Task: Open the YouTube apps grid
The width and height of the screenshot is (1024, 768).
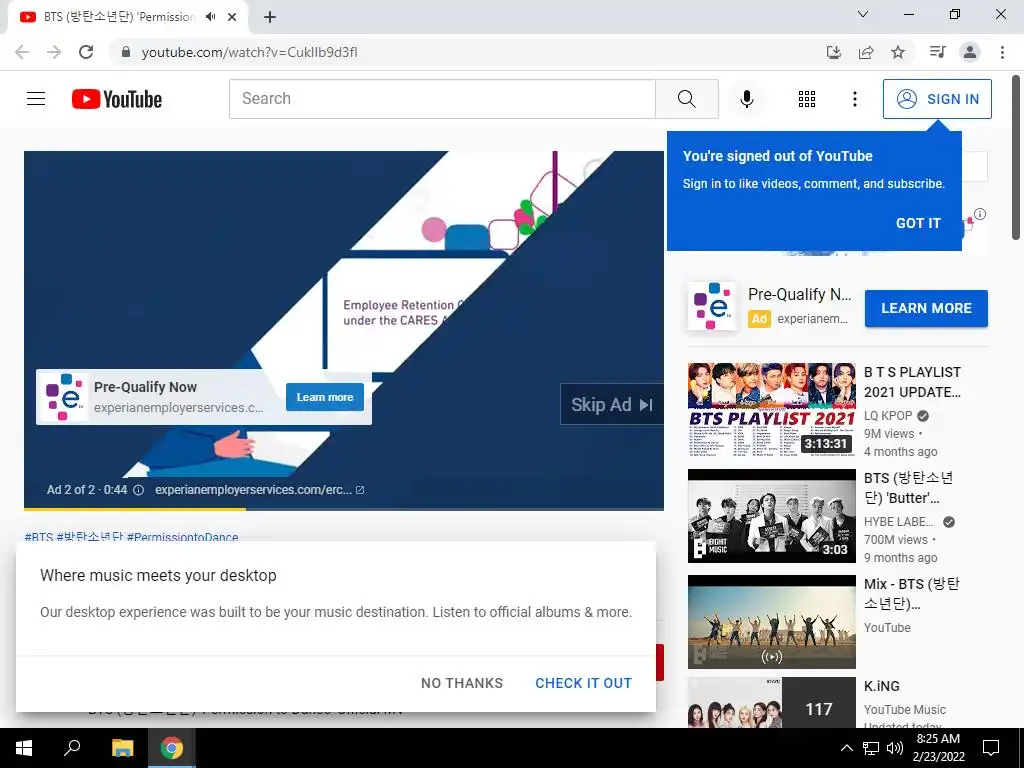Action: tap(807, 99)
